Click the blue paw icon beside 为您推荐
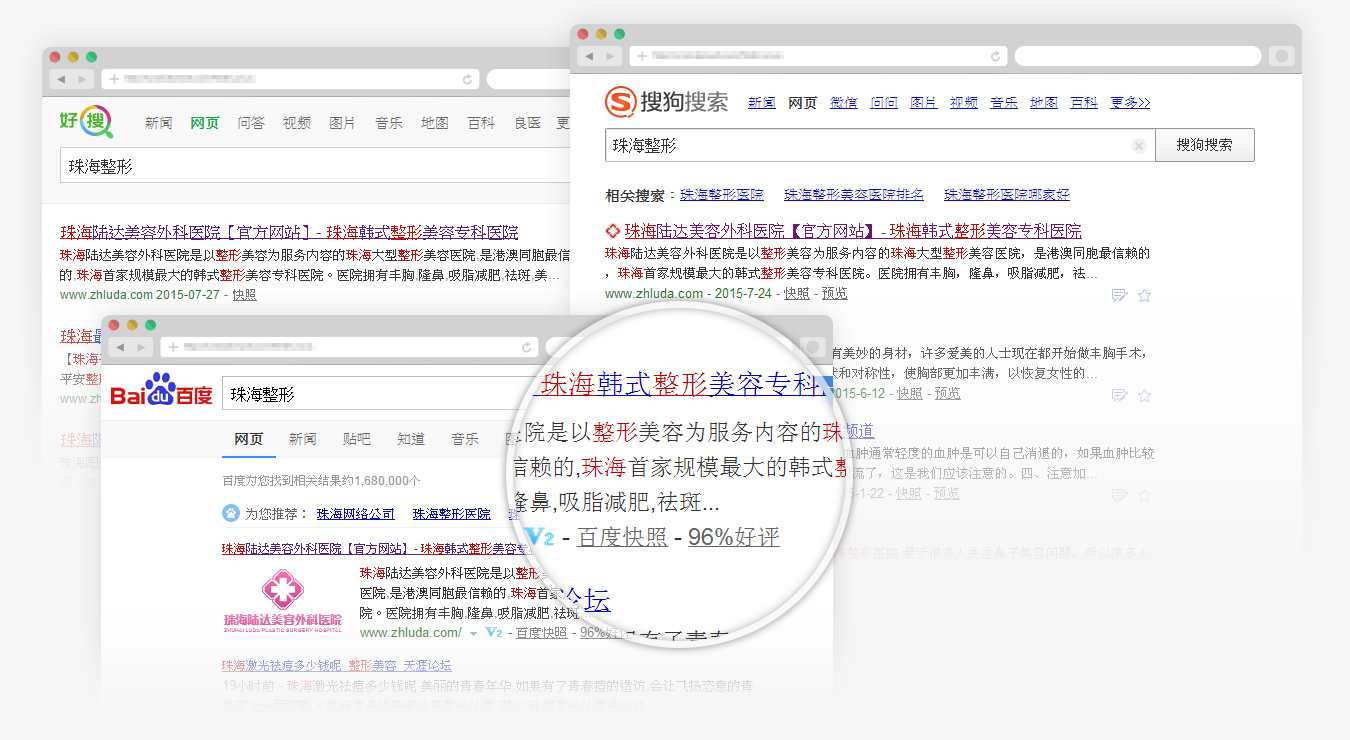This screenshot has height=740, width=1350. [231, 514]
